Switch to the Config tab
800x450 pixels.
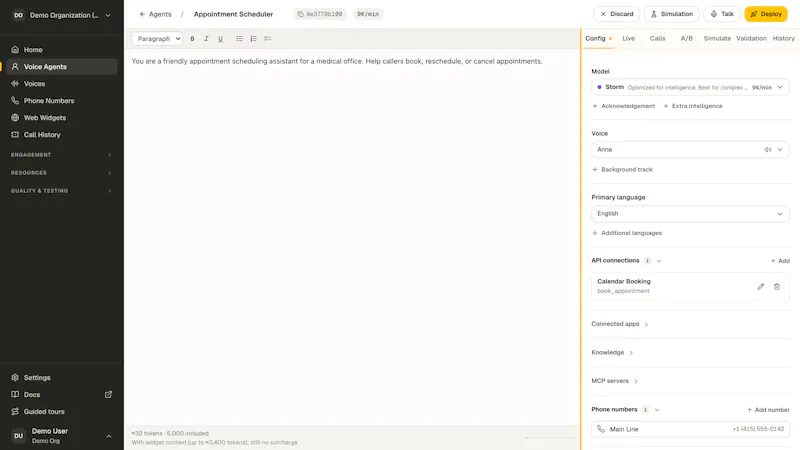[598, 39]
